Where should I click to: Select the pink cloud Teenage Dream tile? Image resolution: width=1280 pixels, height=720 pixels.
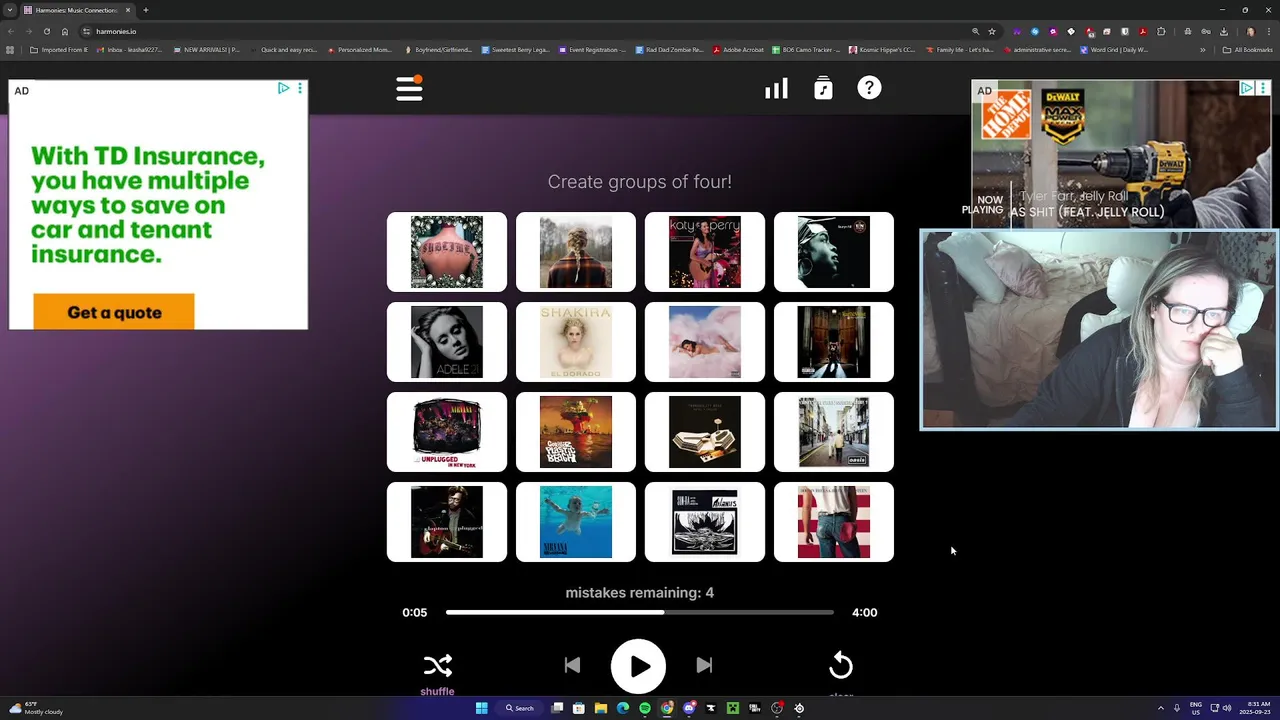pyautogui.click(x=705, y=342)
